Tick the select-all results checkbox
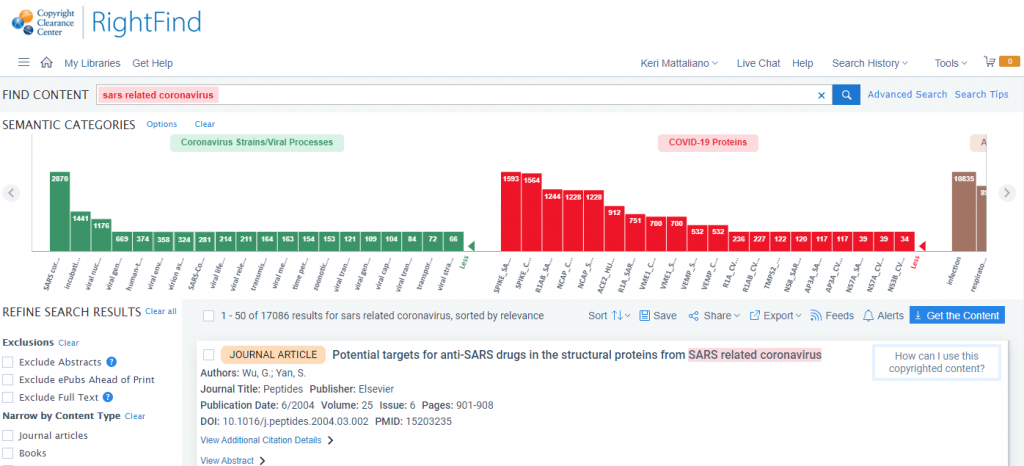 pyautogui.click(x=208, y=316)
